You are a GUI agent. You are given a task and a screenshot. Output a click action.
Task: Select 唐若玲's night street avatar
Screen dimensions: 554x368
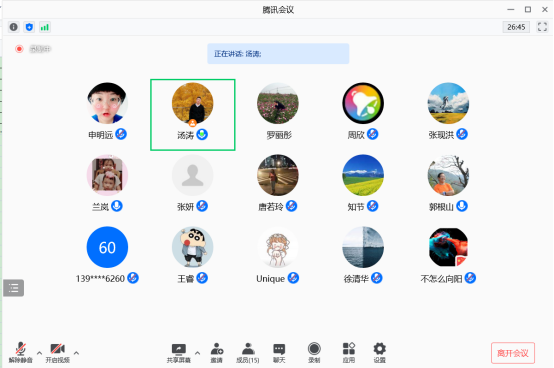278,175
